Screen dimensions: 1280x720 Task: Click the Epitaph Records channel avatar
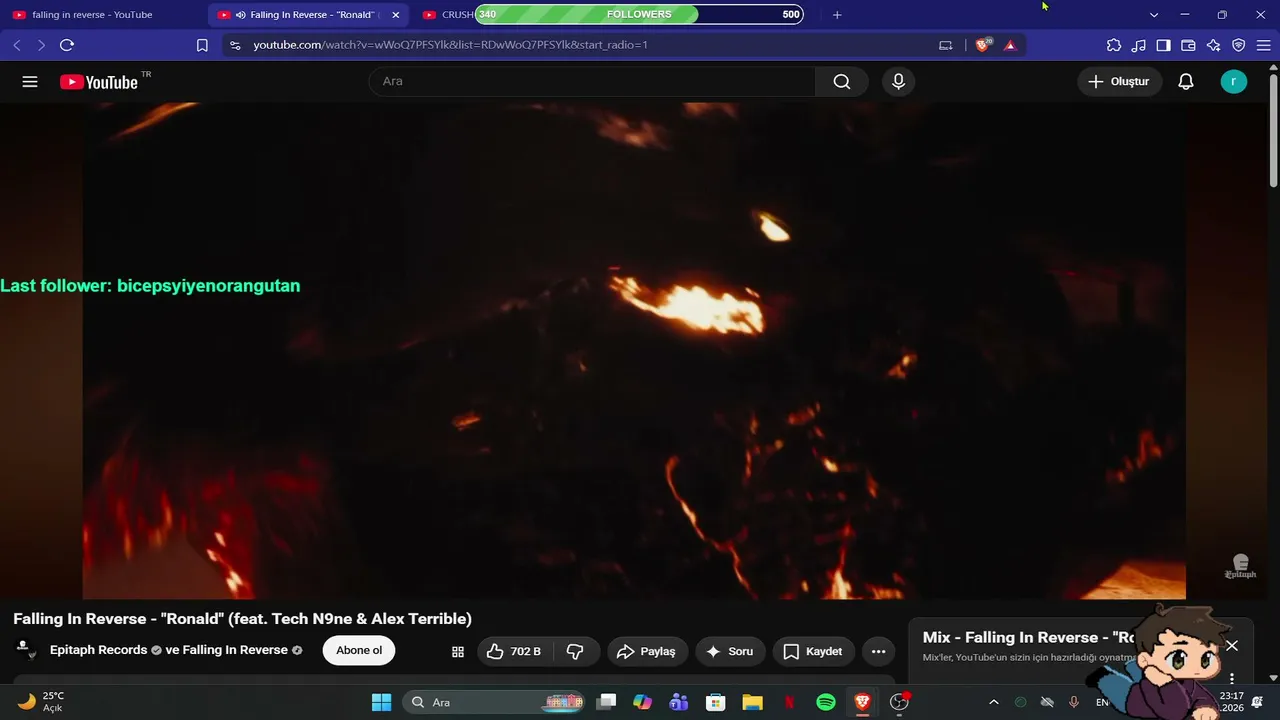[x=25, y=650]
